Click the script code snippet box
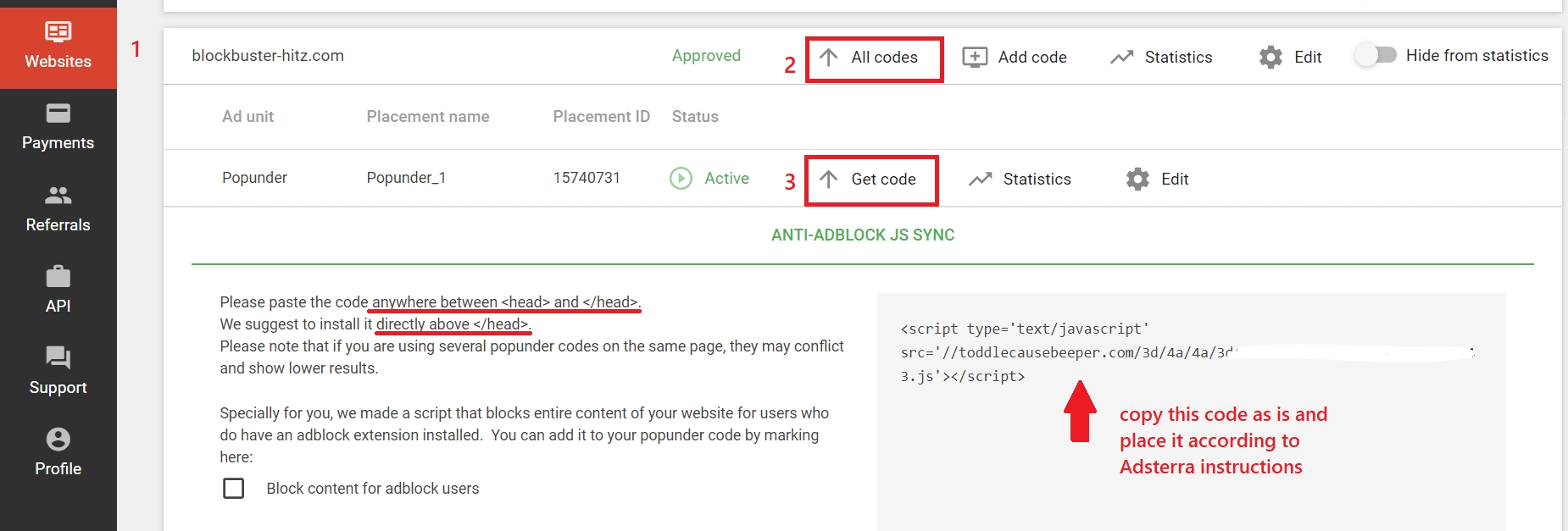The width and height of the screenshot is (1568, 531). tap(1187, 352)
